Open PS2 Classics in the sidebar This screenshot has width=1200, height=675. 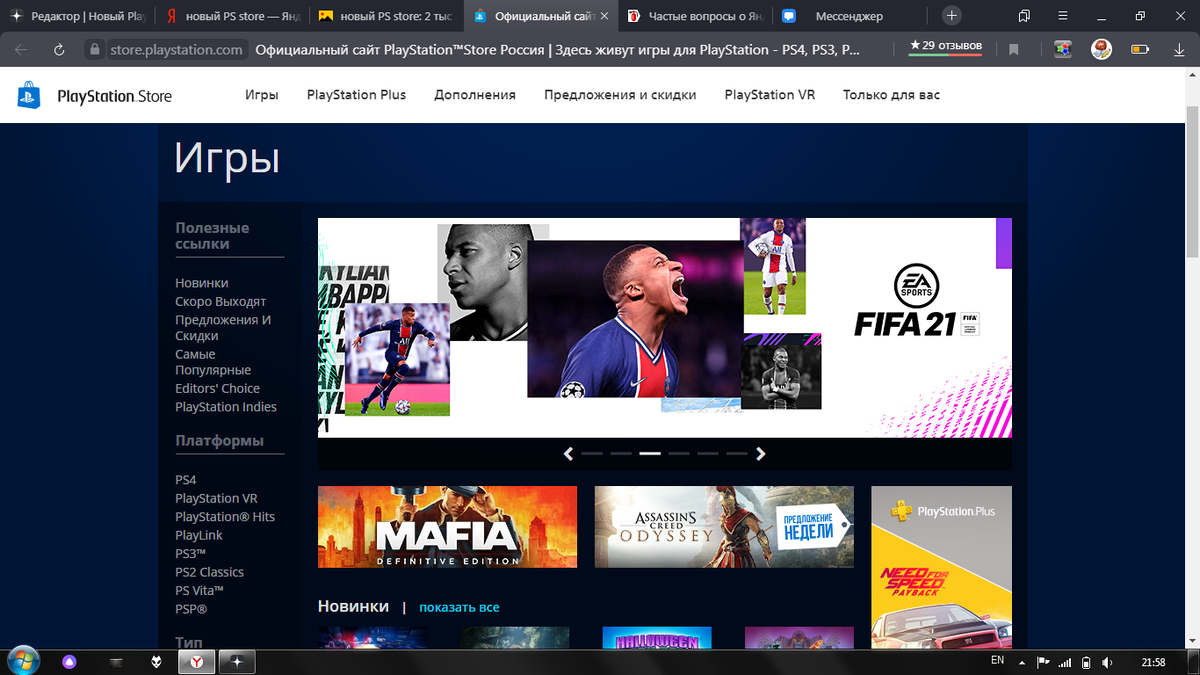click(209, 571)
